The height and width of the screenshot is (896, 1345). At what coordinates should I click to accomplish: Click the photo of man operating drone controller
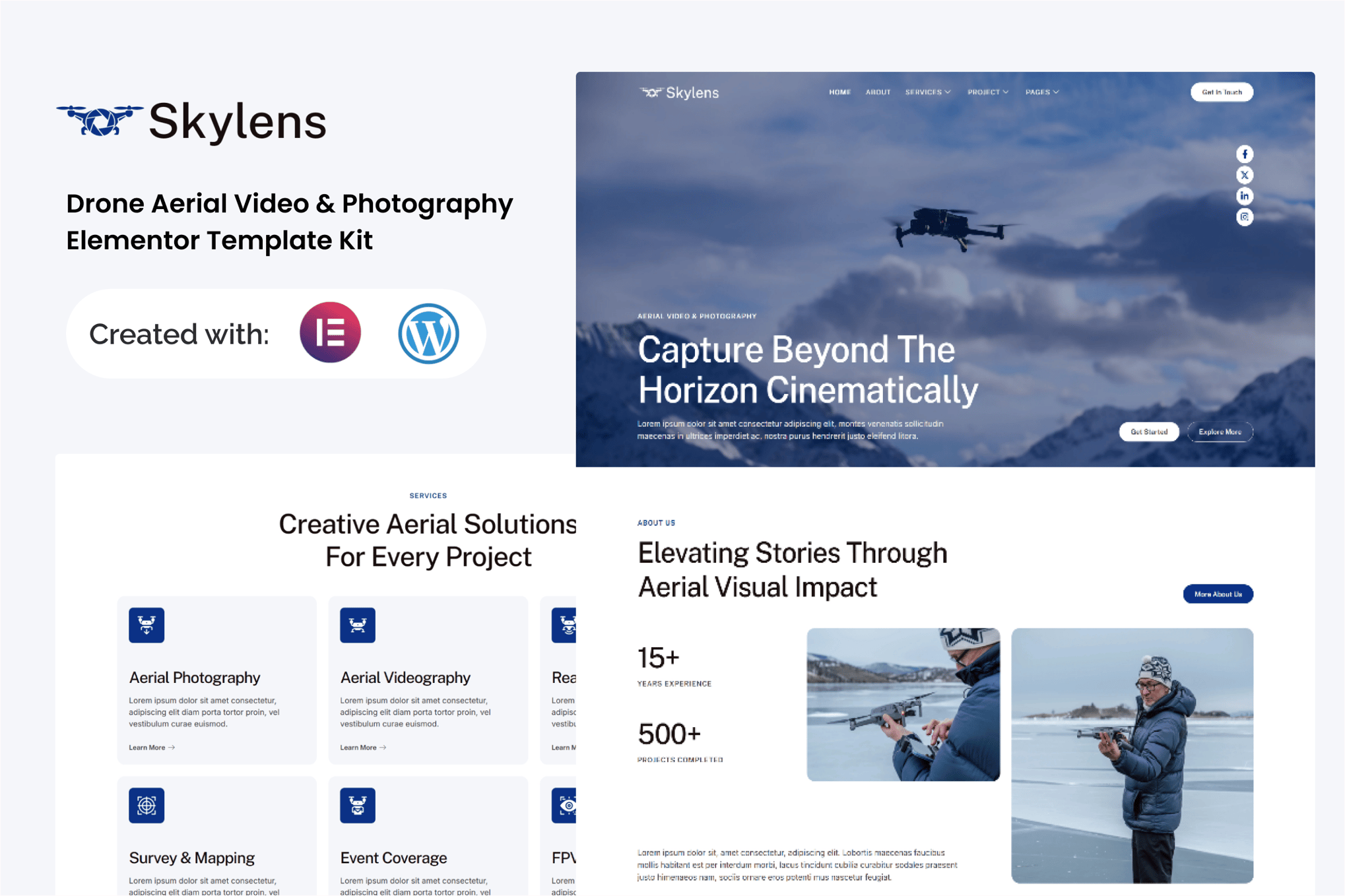tap(903, 705)
